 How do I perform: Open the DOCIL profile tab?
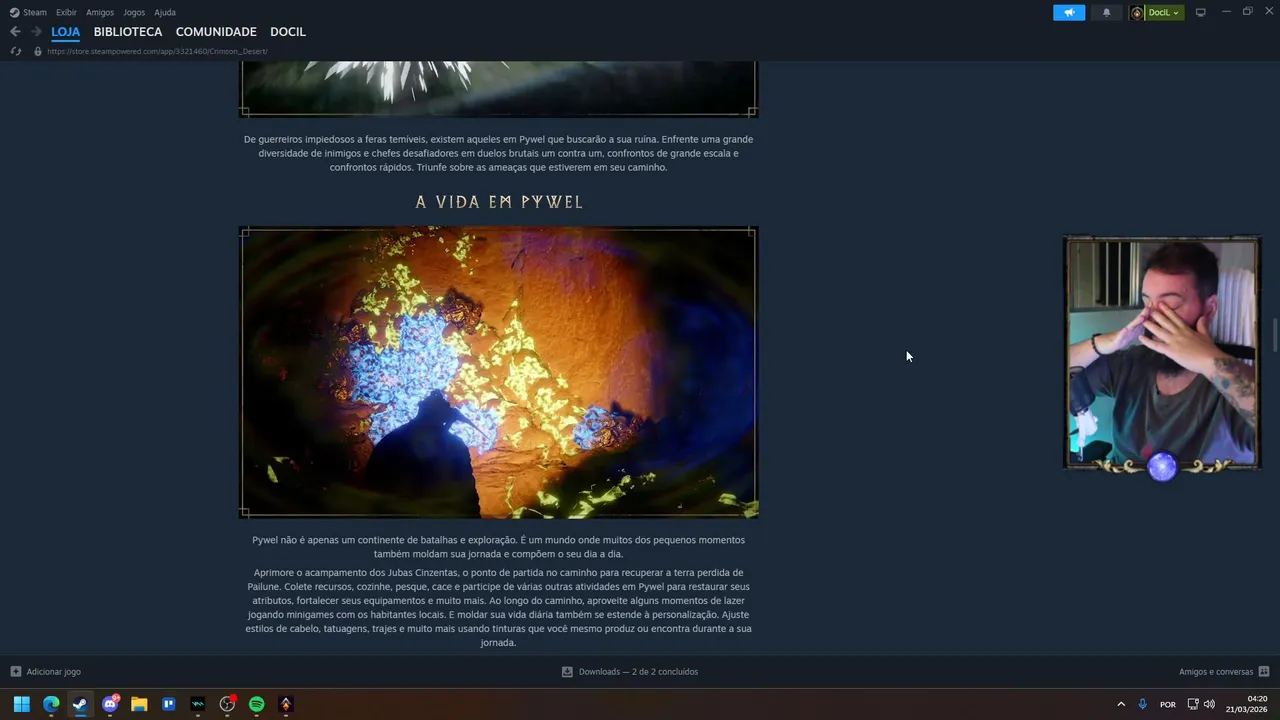288,32
